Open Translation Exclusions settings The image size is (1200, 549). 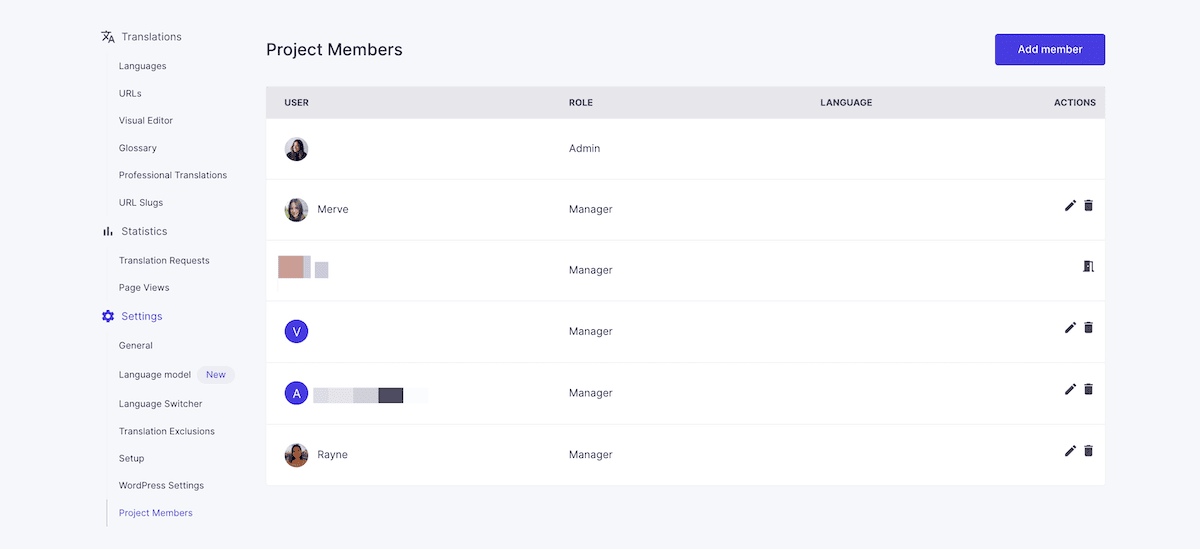click(x=167, y=431)
